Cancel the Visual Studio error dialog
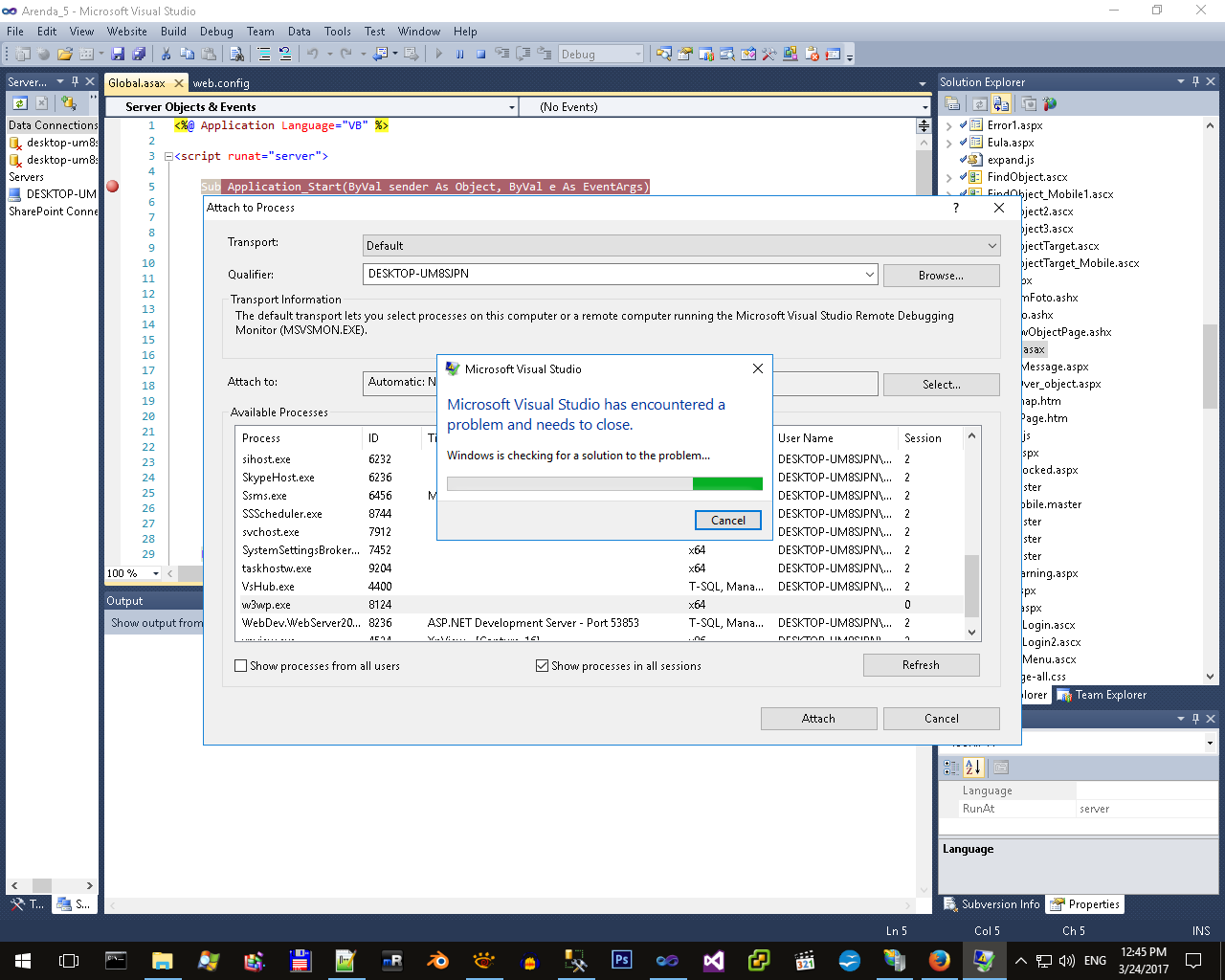 click(x=728, y=521)
